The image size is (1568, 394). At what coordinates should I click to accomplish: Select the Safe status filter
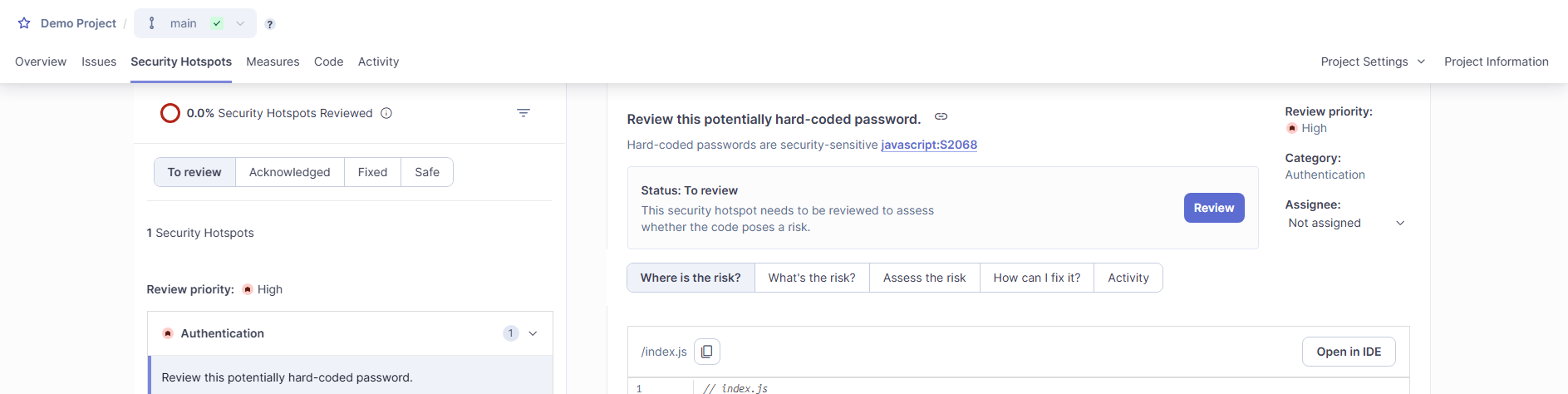click(427, 172)
